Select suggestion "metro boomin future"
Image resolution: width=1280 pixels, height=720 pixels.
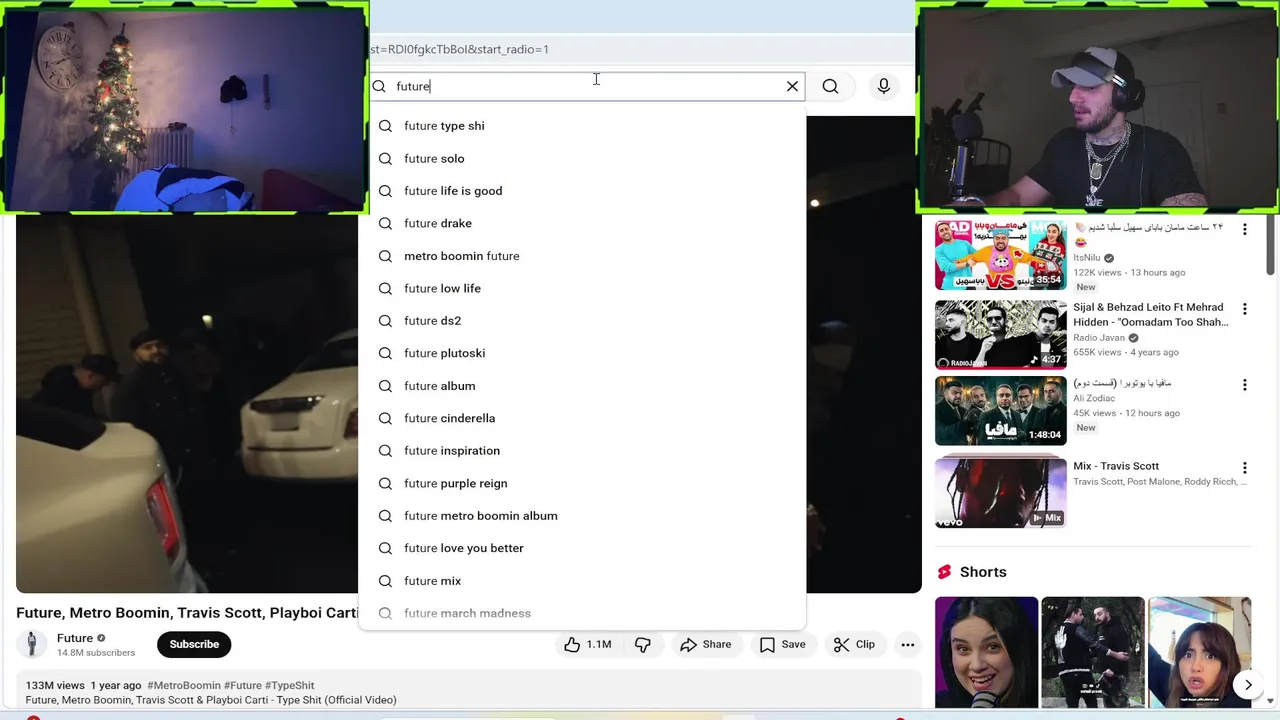[582, 256]
